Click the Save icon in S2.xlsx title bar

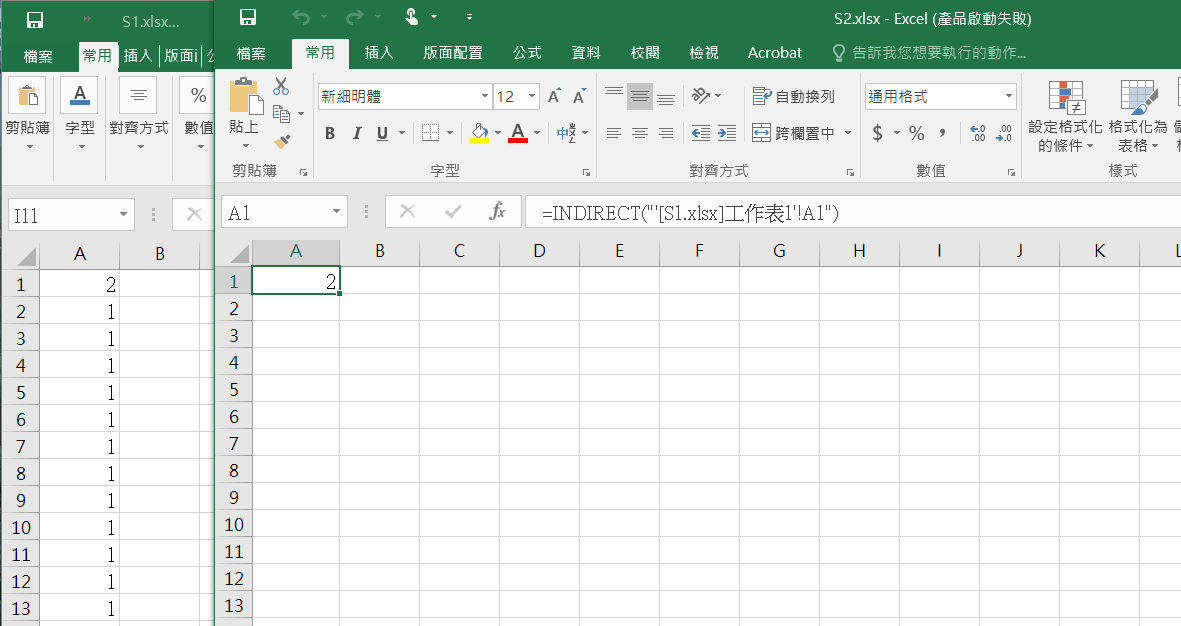[x=248, y=18]
